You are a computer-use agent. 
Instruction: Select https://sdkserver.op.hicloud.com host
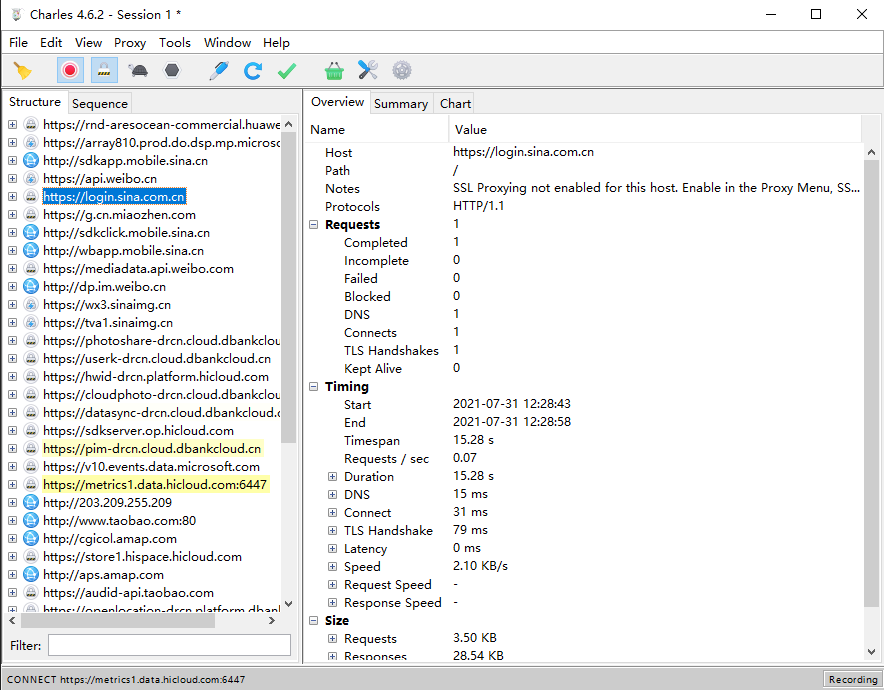138,431
